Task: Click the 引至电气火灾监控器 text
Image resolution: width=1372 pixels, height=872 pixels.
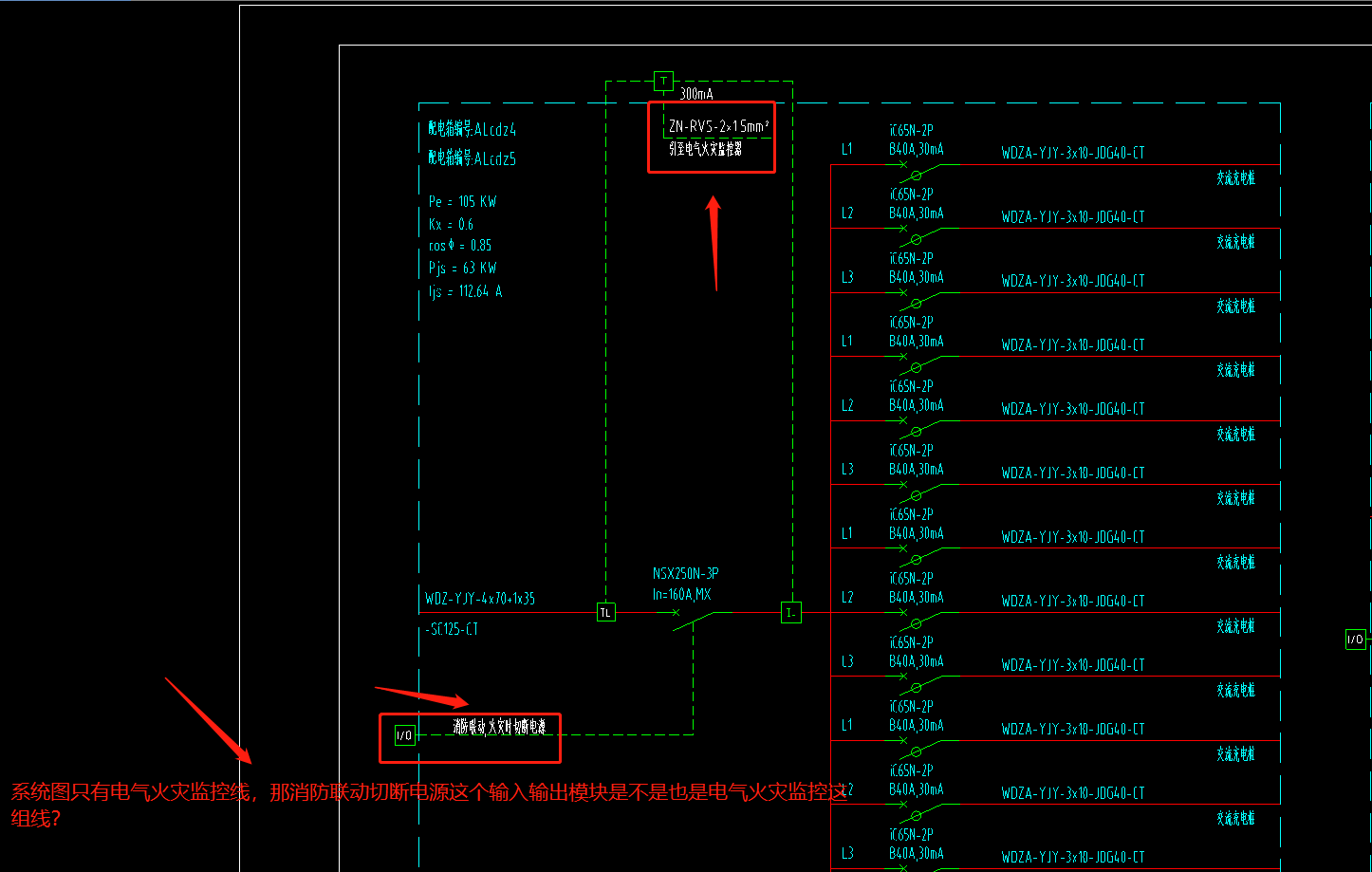Action: coord(705,148)
